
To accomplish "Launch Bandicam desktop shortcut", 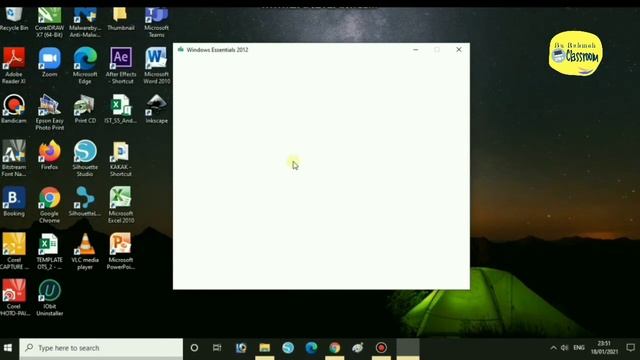I will [x=14, y=109].
